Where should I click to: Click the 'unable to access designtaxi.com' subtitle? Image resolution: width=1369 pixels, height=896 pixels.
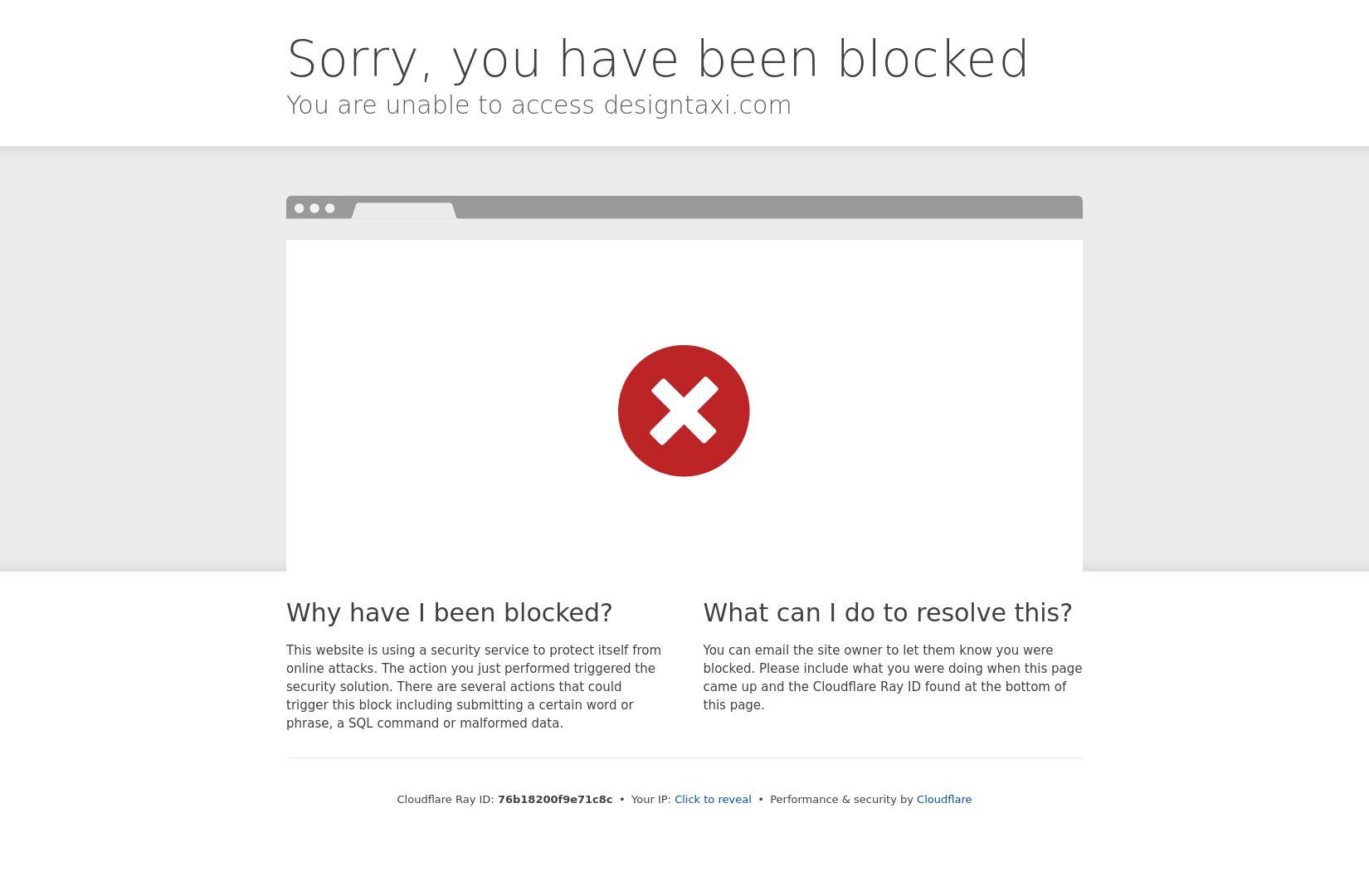[x=539, y=105]
